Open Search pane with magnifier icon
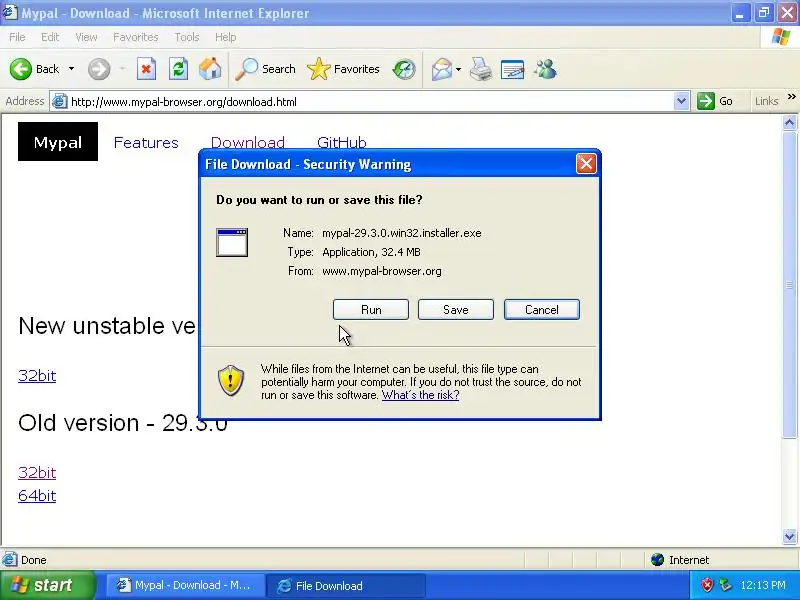Image resolution: width=800 pixels, height=600 pixels. (x=247, y=69)
